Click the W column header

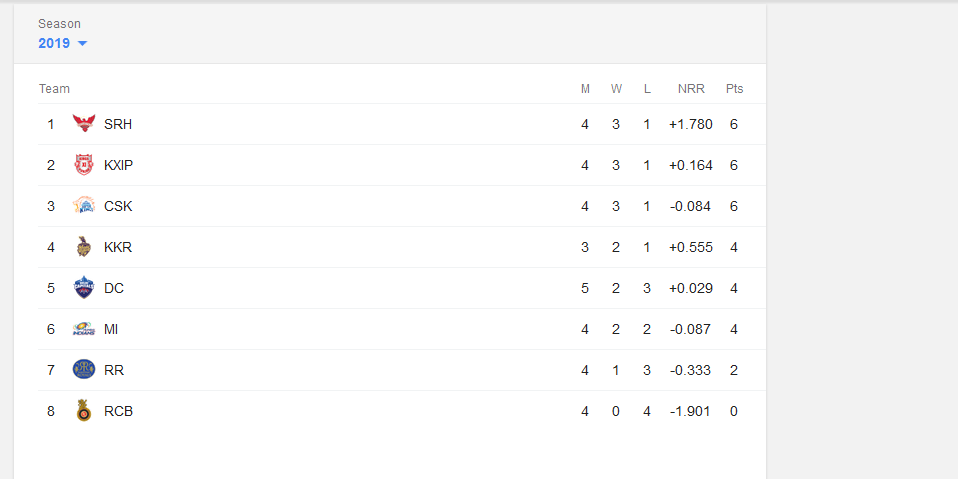(616, 89)
